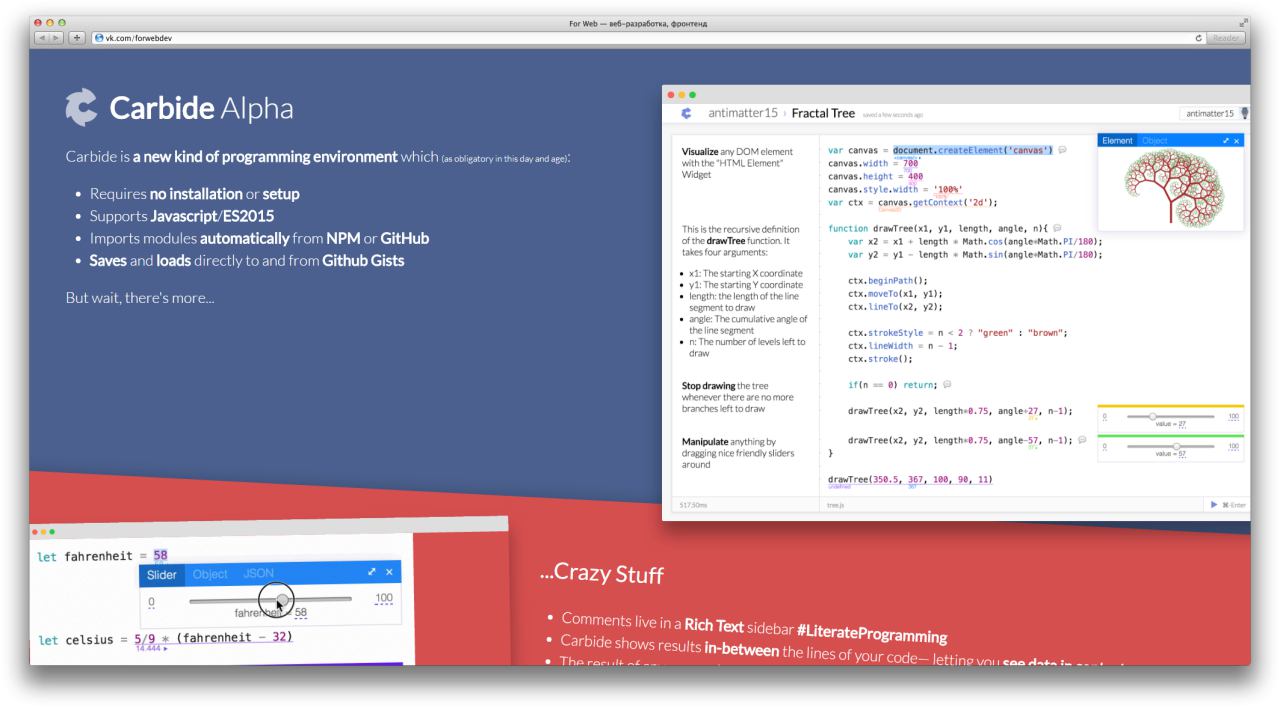This screenshot has height=708, width=1280.
Task: Click the antimatter15 breadcrumb link
Action: pyautogui.click(x=744, y=113)
